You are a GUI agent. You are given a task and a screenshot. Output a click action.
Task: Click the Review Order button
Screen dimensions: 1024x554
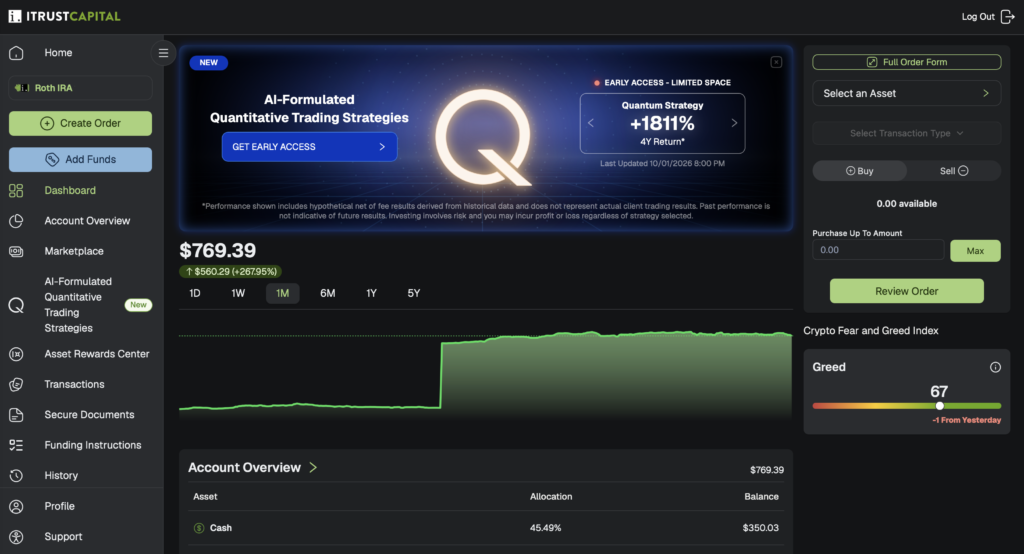906,291
